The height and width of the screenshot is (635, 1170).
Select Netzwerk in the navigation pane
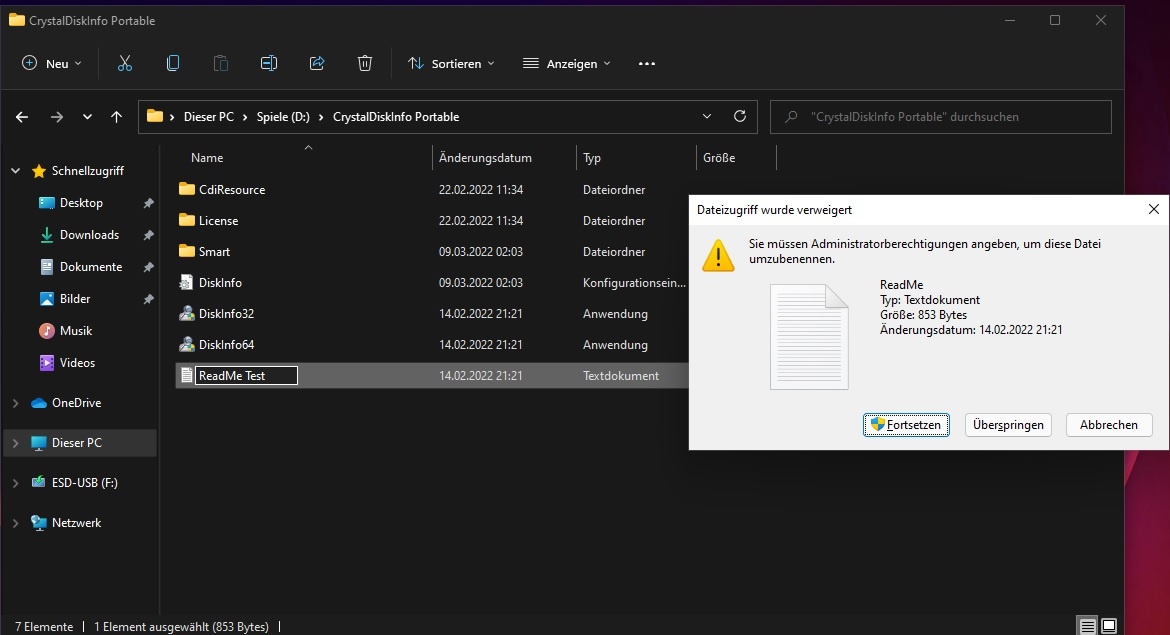coord(76,523)
